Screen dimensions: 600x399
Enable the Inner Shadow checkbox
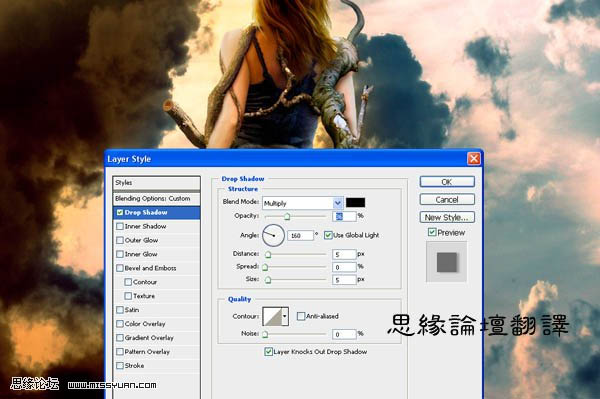pos(120,226)
